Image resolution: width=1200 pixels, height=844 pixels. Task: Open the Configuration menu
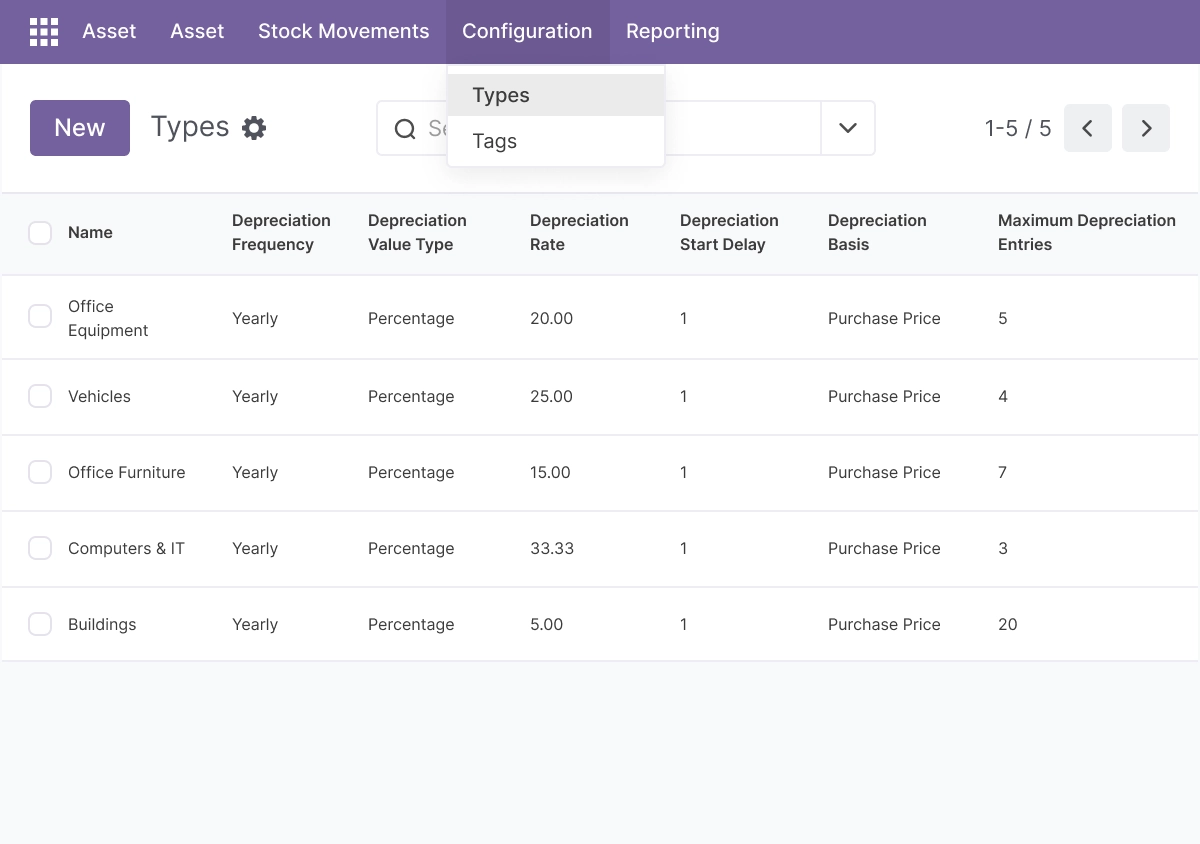[527, 32]
